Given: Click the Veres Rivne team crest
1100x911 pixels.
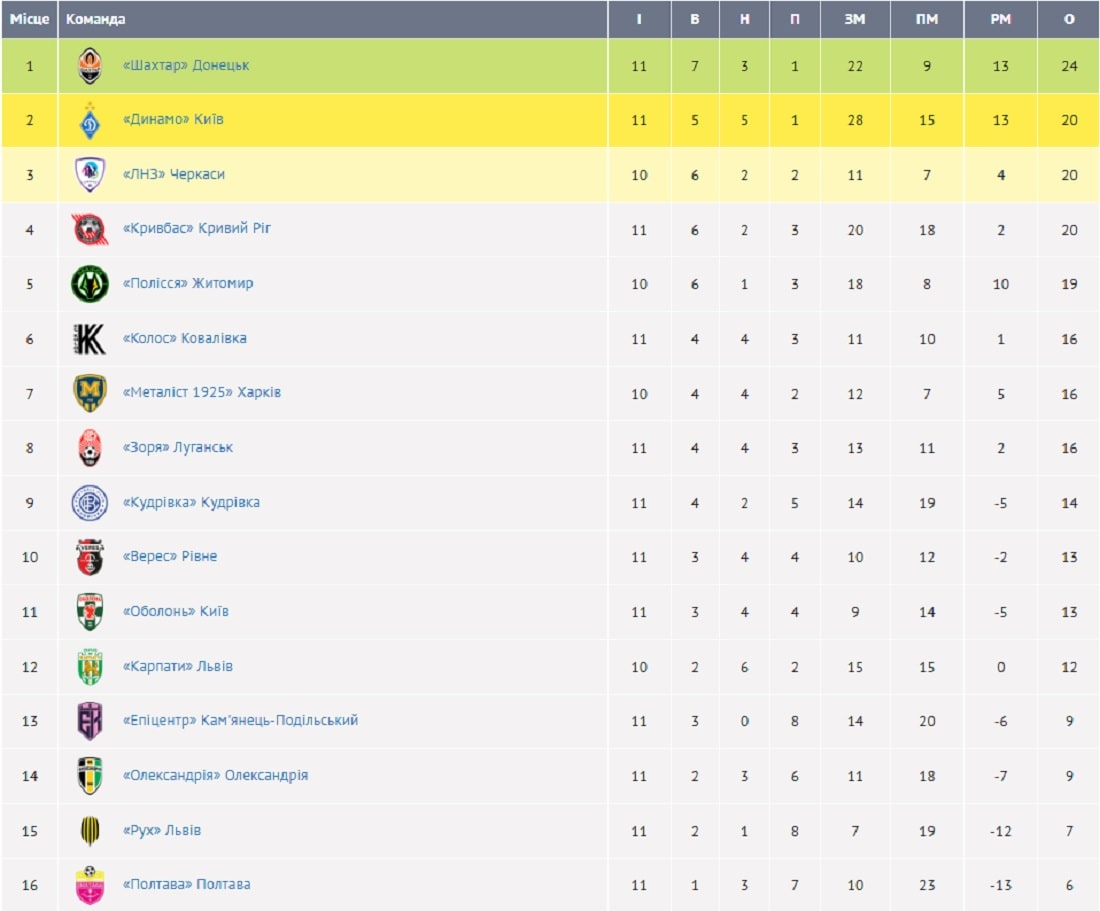Looking at the screenshot, I should (x=90, y=557).
